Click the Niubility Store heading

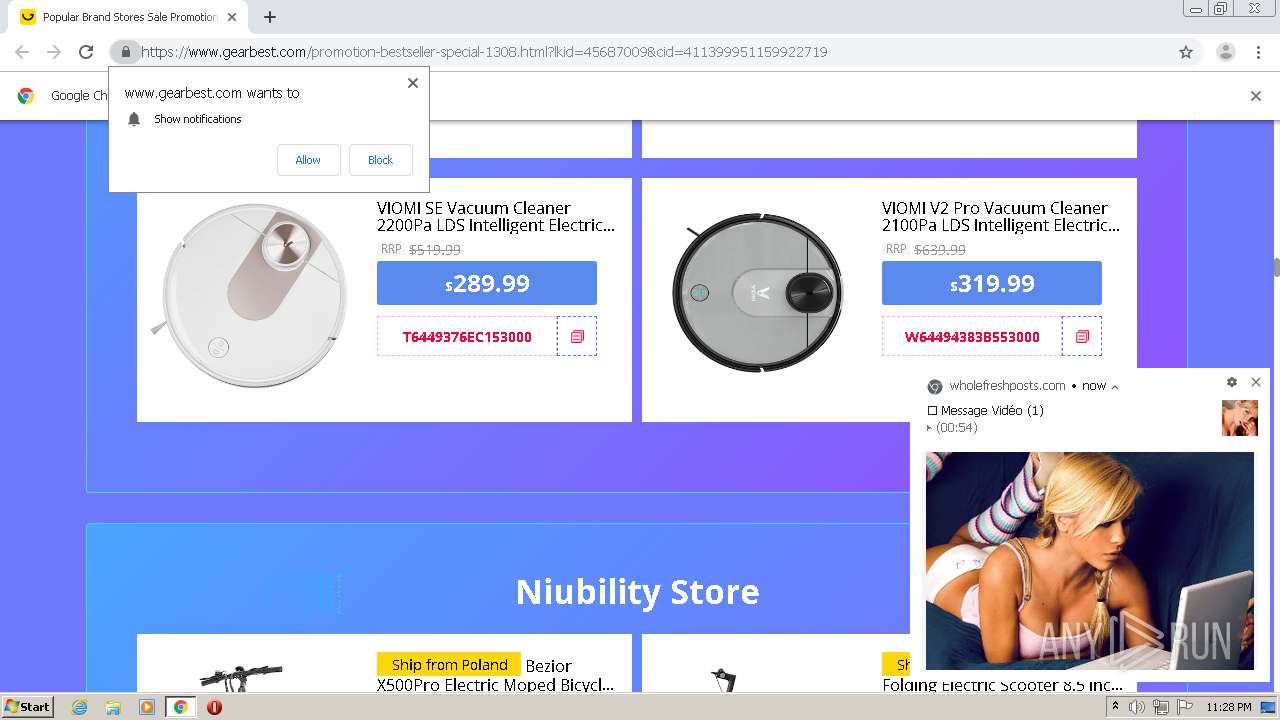click(x=637, y=591)
